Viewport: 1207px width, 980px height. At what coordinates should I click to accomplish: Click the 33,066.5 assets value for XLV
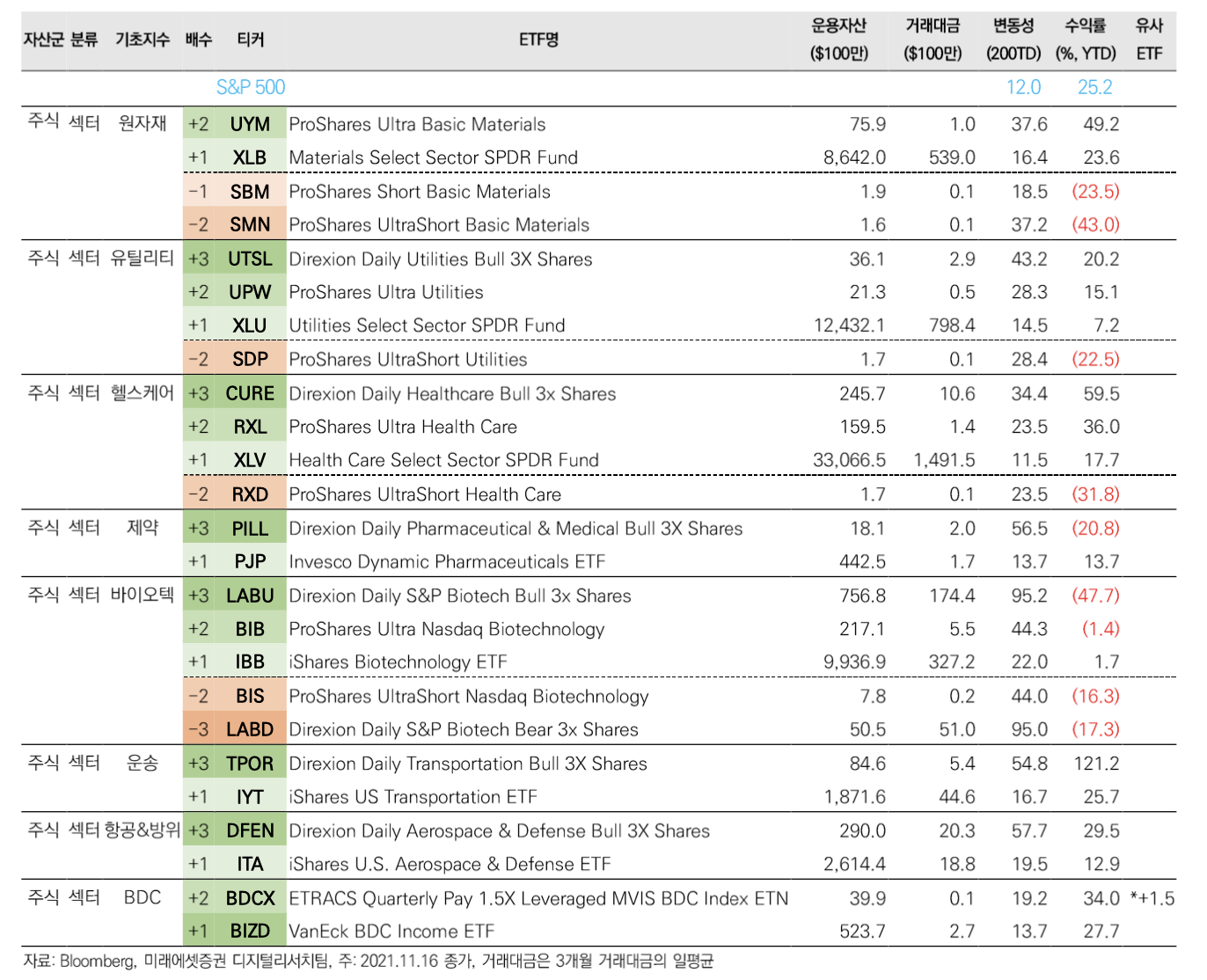(x=849, y=460)
